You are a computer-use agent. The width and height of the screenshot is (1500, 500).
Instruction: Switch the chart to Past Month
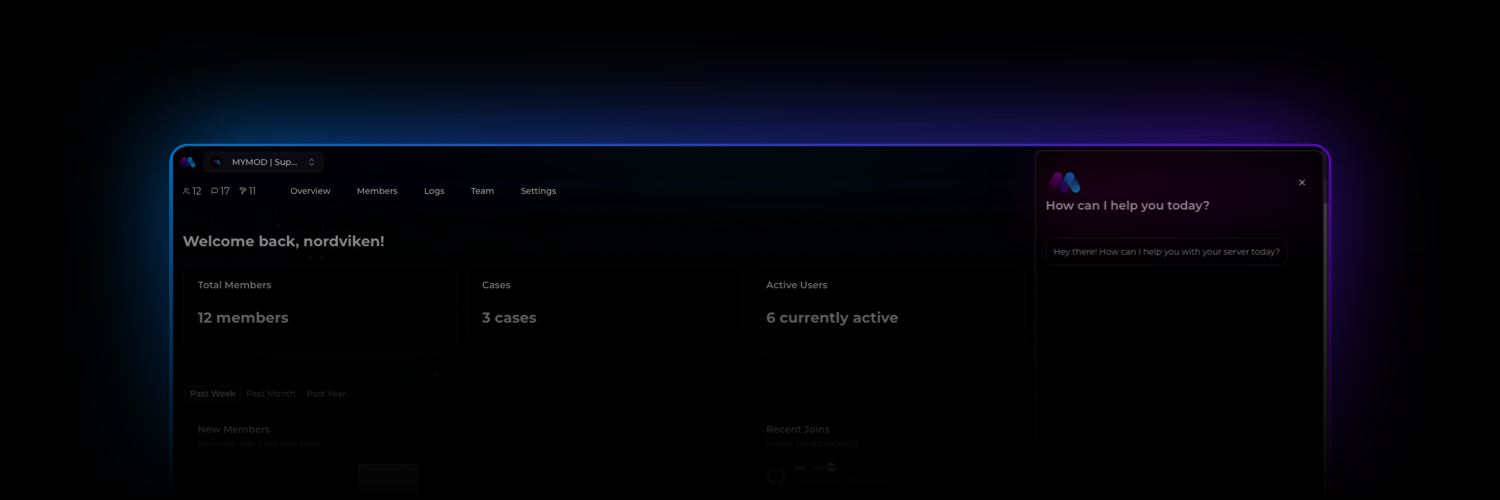(271, 394)
